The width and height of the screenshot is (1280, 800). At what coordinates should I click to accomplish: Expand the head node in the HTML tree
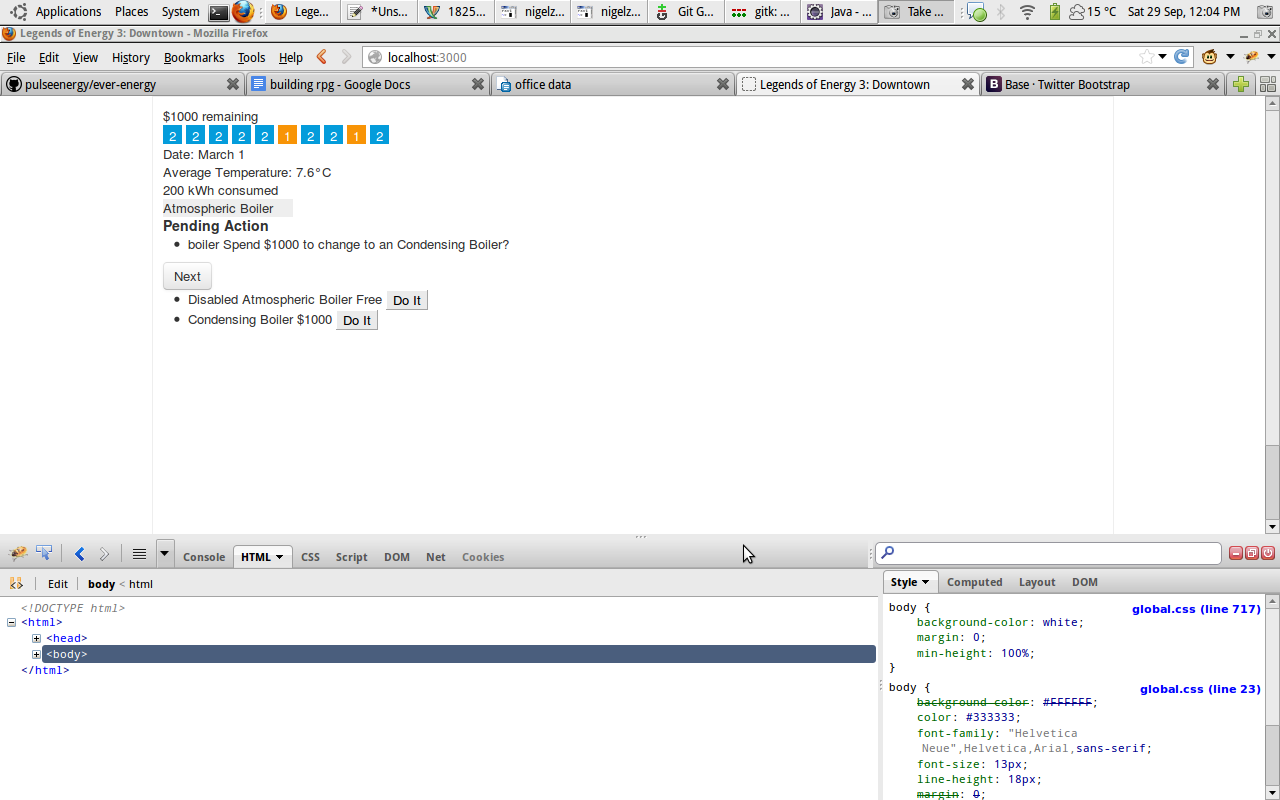pos(36,638)
